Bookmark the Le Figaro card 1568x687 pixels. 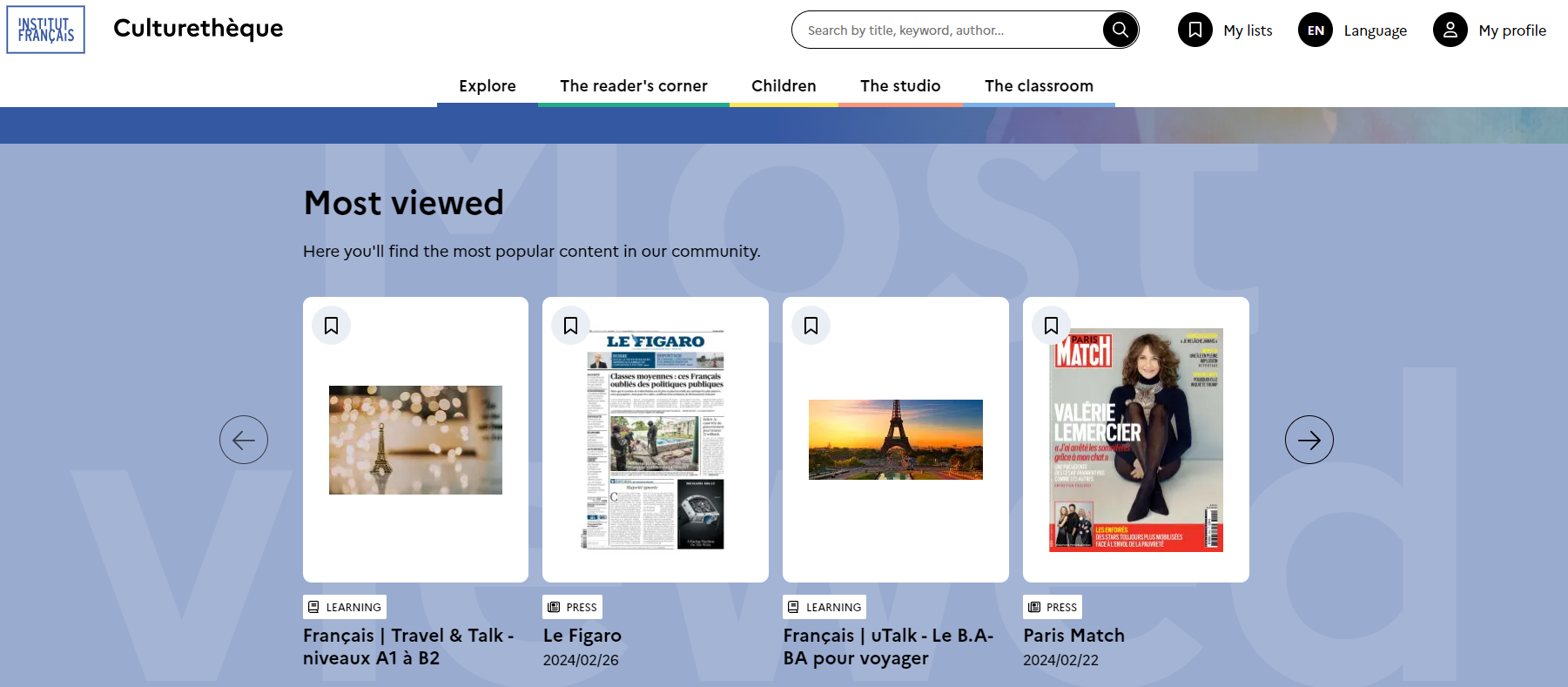[571, 326]
